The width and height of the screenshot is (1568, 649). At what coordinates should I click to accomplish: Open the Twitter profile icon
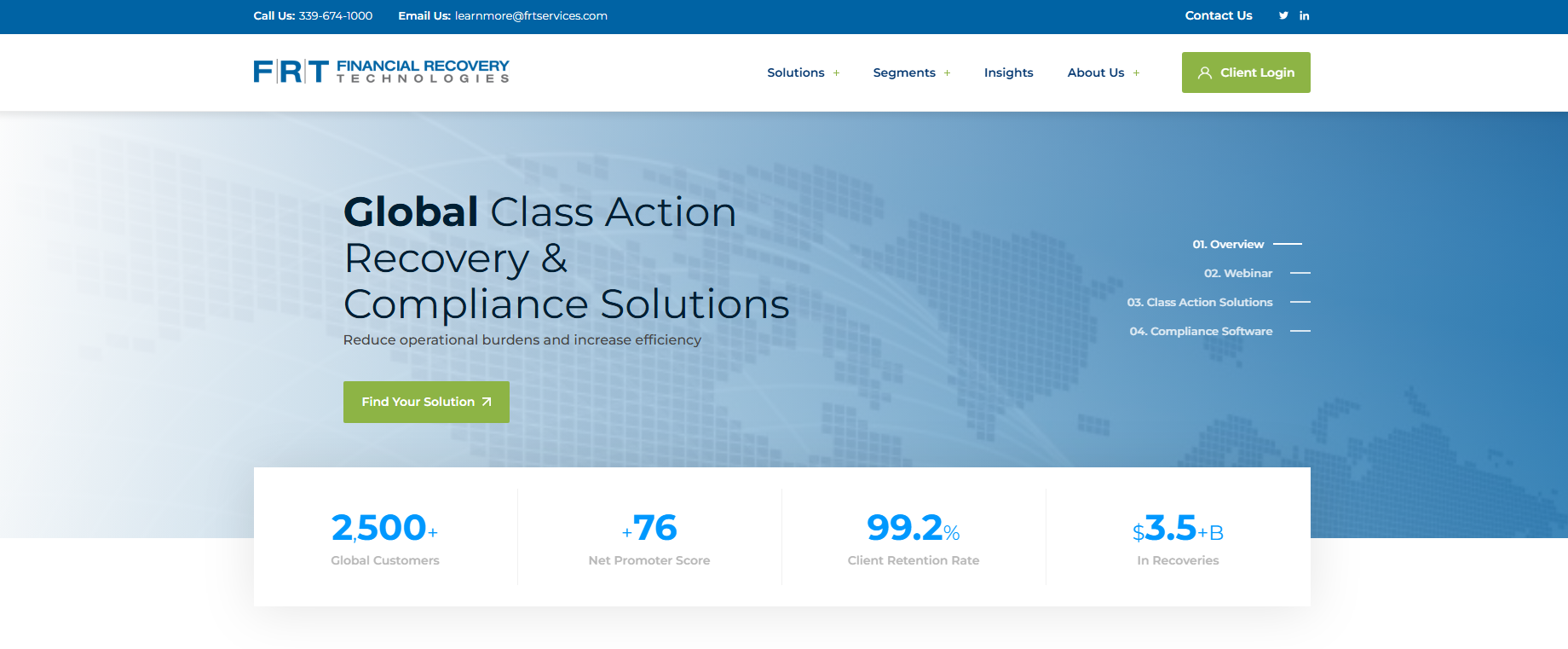(x=1283, y=15)
